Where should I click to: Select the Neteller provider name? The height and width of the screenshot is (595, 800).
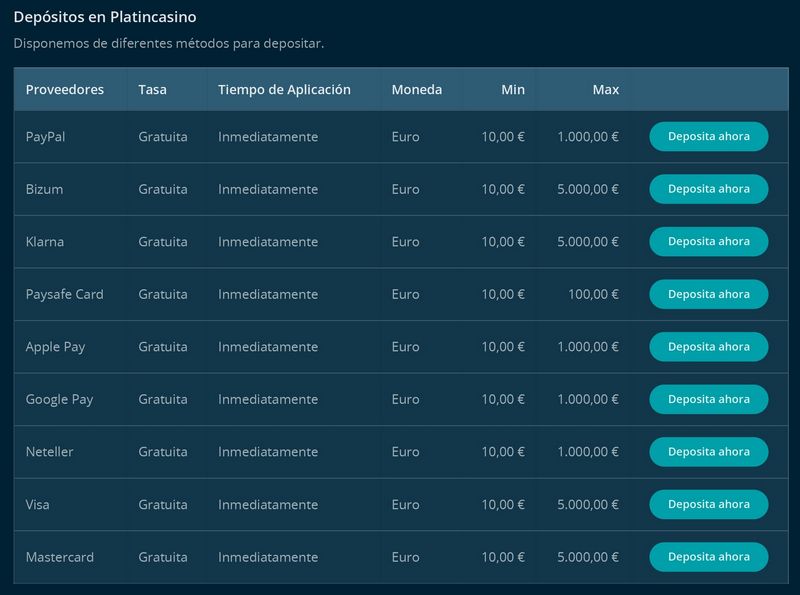point(49,451)
